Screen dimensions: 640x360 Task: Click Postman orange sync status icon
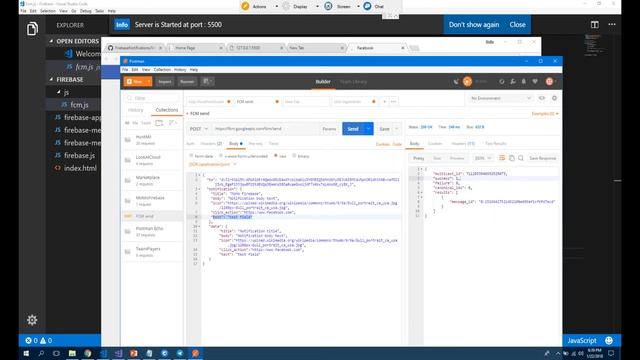467,82
